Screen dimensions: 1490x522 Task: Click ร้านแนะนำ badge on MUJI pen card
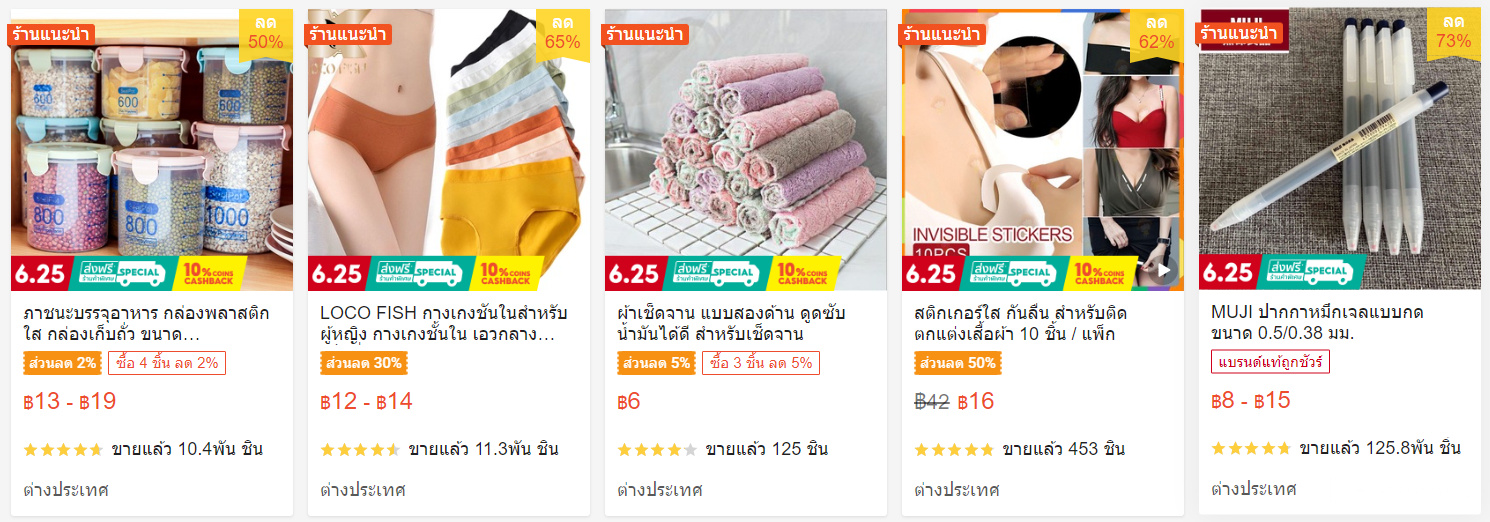[x=1239, y=34]
